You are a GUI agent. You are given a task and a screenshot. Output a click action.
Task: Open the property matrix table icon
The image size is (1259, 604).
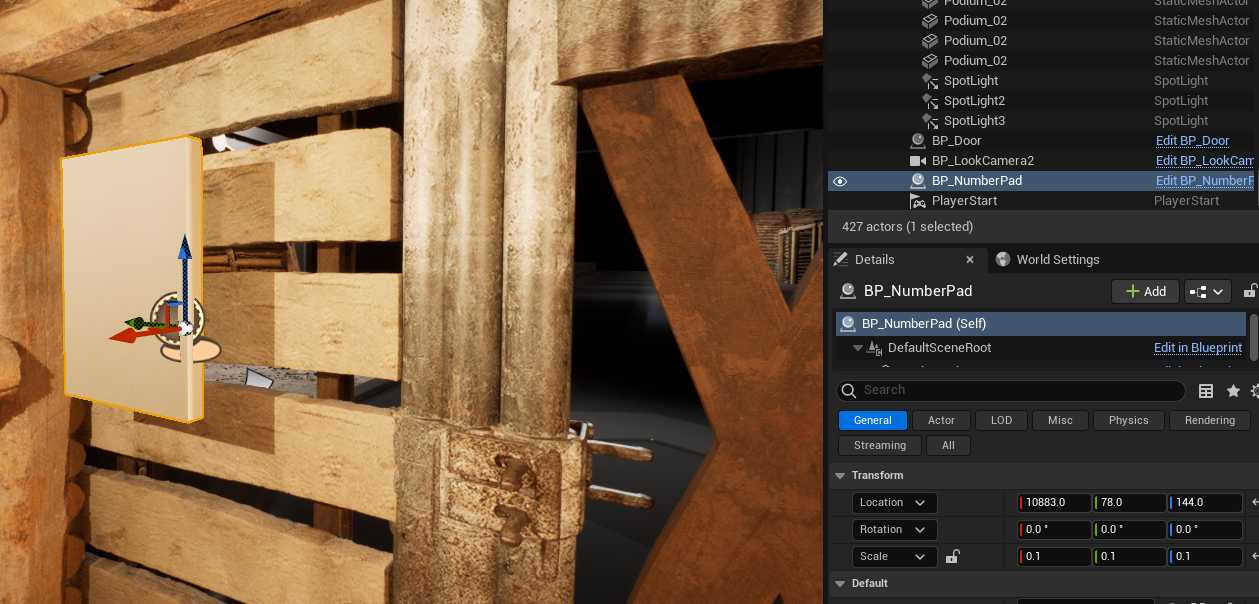[x=1206, y=391]
